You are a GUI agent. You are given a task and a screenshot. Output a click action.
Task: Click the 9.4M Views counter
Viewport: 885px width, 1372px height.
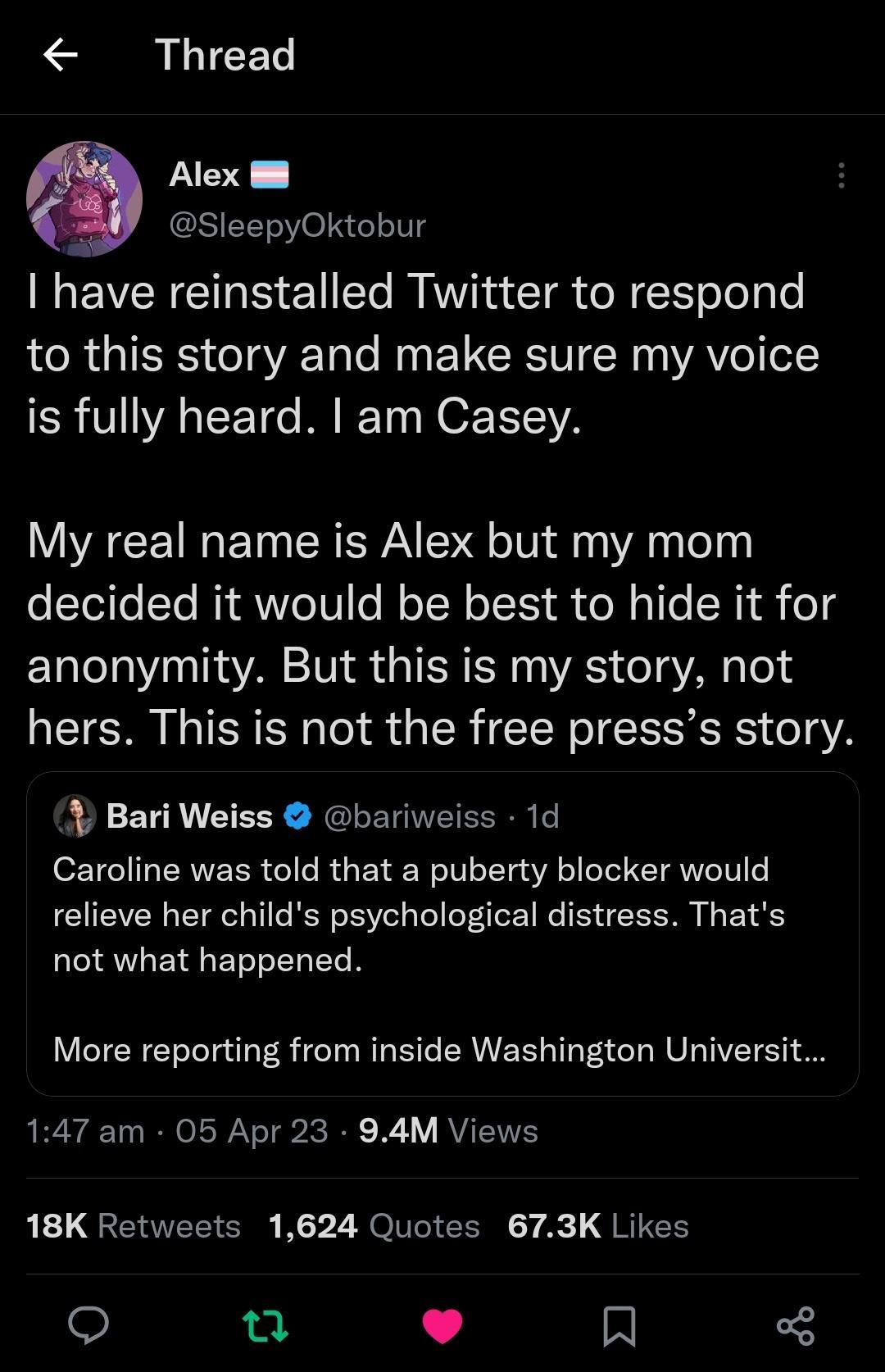447,1131
